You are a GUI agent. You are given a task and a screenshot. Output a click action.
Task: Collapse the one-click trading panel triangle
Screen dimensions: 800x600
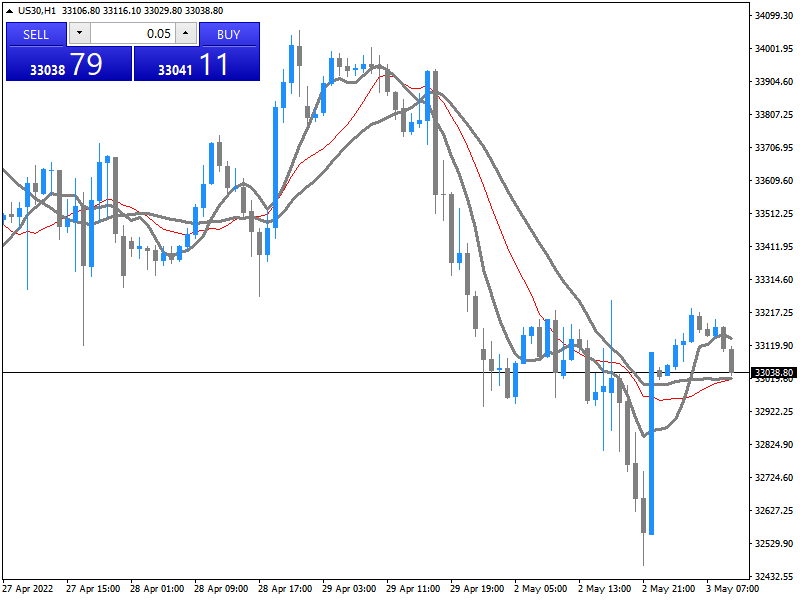point(9,10)
